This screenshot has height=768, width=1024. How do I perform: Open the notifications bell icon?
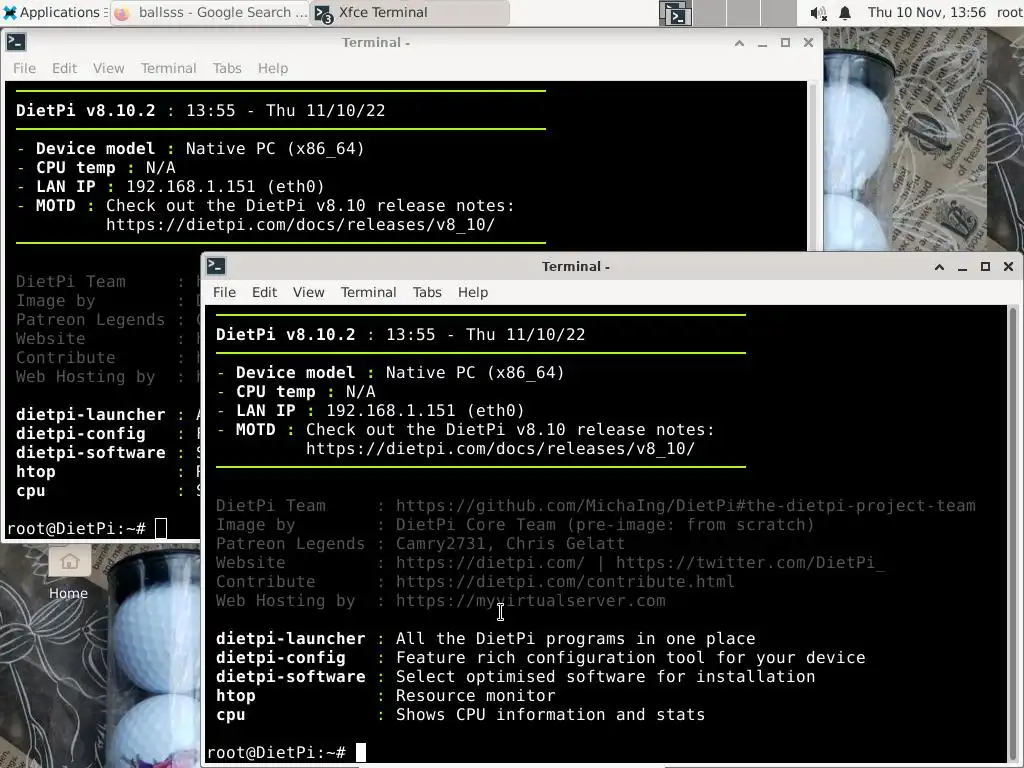845,13
